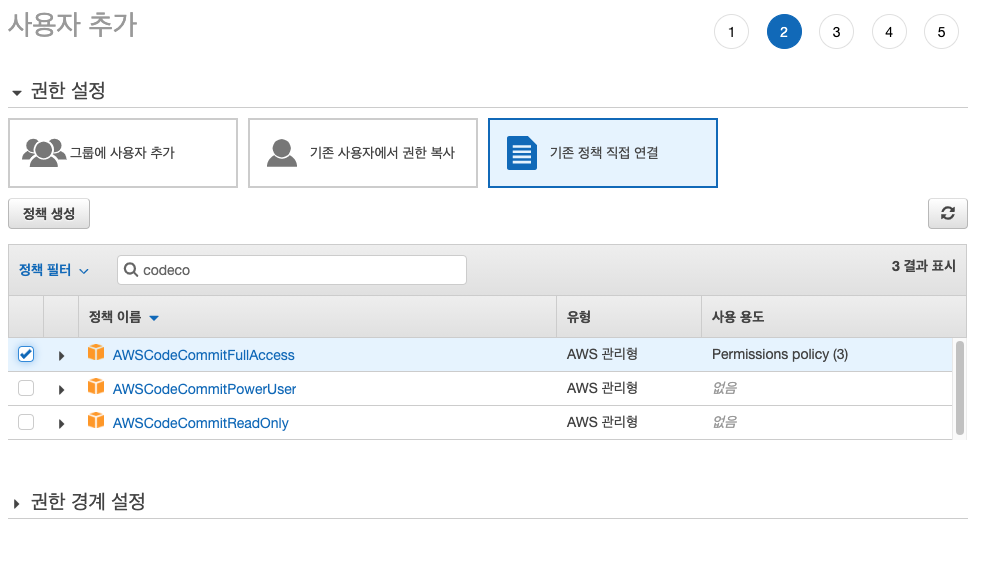Jump to wizard step 5
The image size is (986, 563).
point(941,31)
